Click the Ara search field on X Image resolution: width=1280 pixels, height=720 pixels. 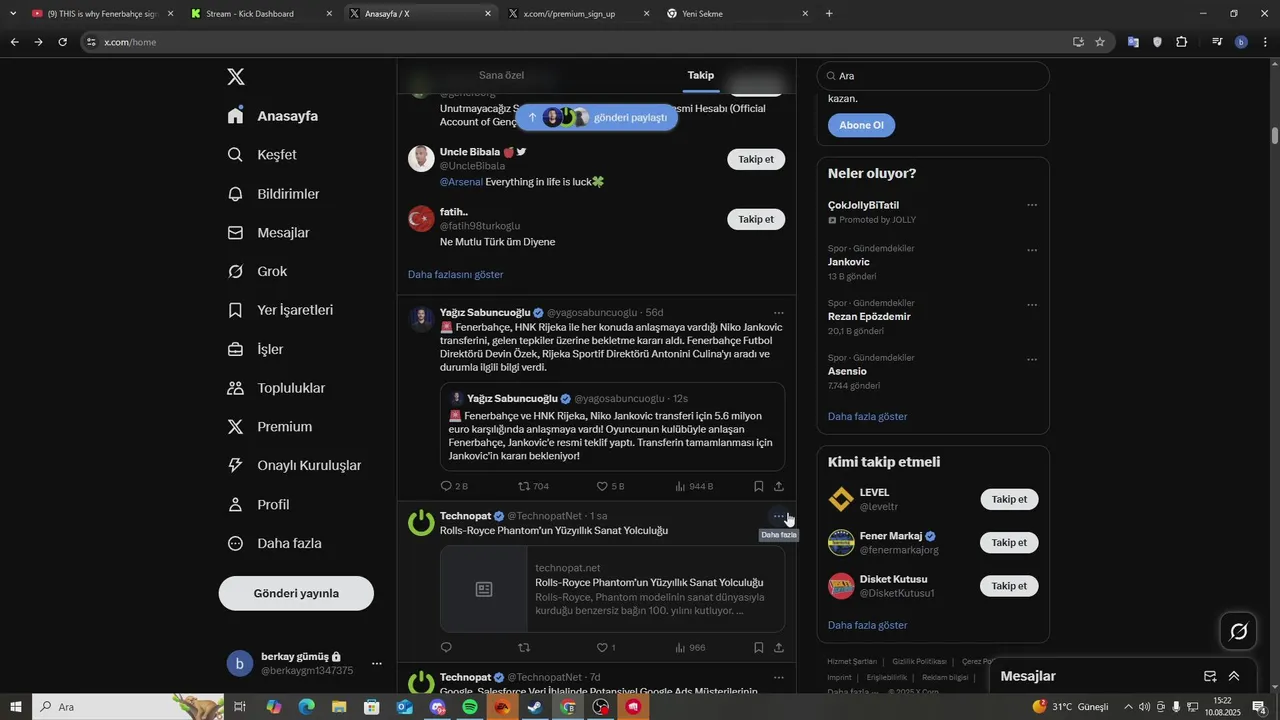[x=933, y=76]
